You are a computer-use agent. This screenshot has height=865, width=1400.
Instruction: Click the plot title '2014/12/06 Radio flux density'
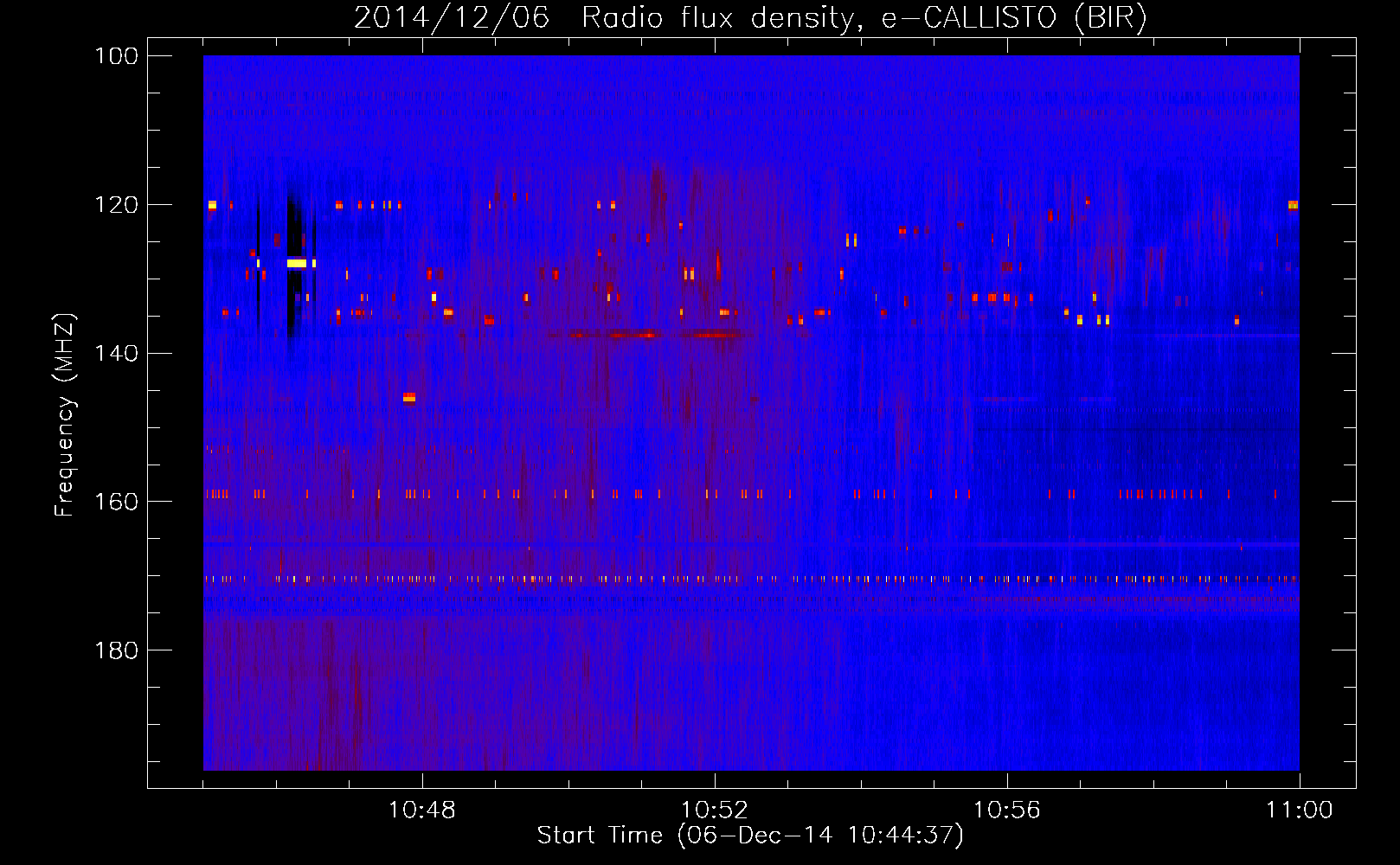click(x=603, y=19)
